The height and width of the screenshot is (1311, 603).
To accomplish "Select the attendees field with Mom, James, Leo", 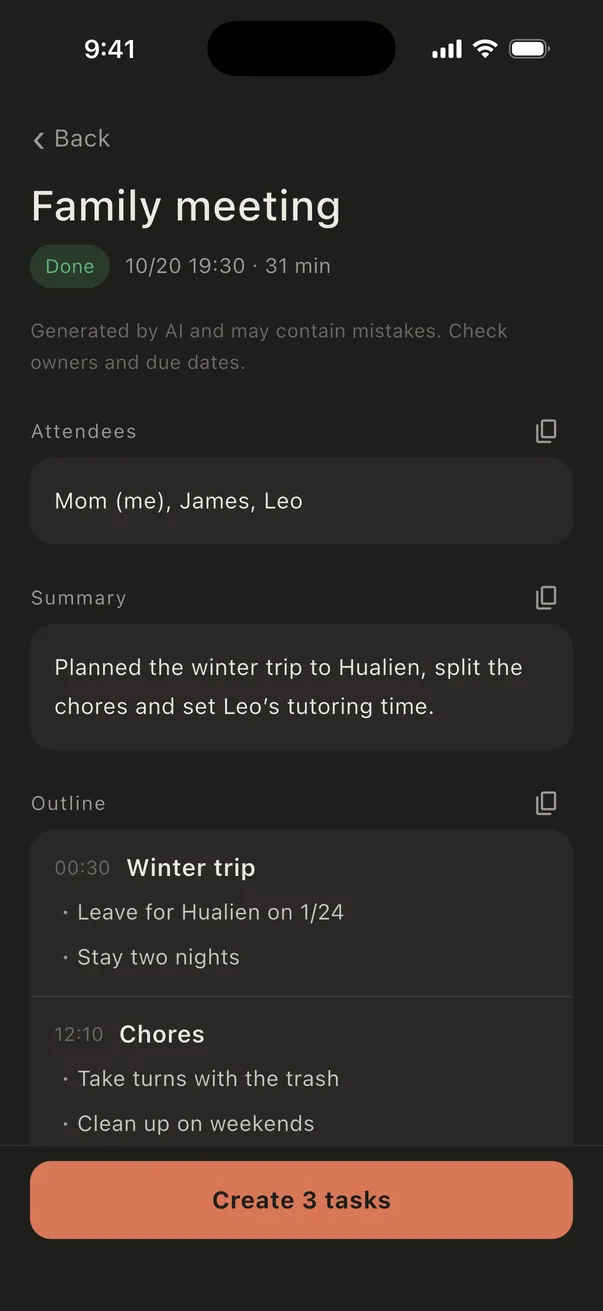I will (x=301, y=501).
